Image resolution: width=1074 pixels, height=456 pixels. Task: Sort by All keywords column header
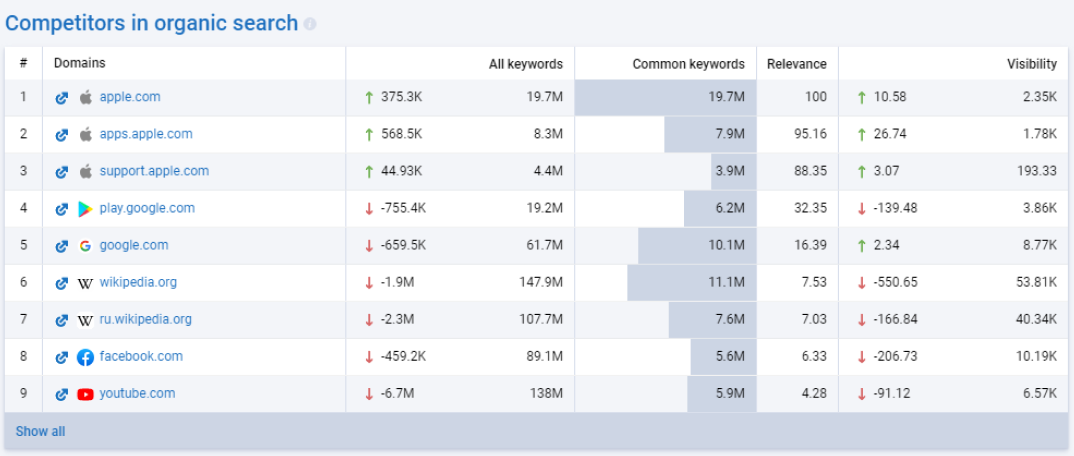525,64
